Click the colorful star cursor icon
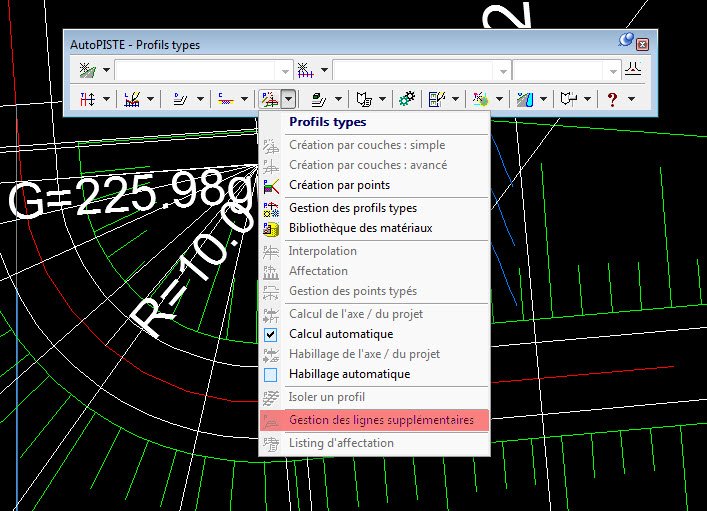 pyautogui.click(x=481, y=99)
